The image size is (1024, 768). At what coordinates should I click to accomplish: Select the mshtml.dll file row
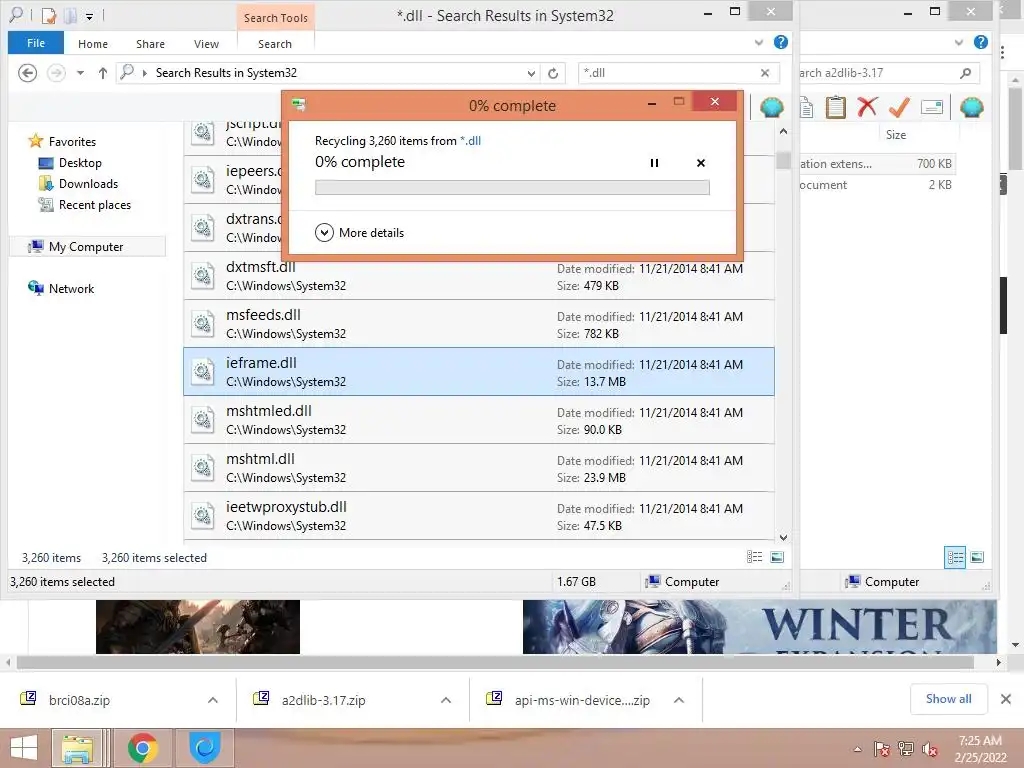[x=479, y=468]
